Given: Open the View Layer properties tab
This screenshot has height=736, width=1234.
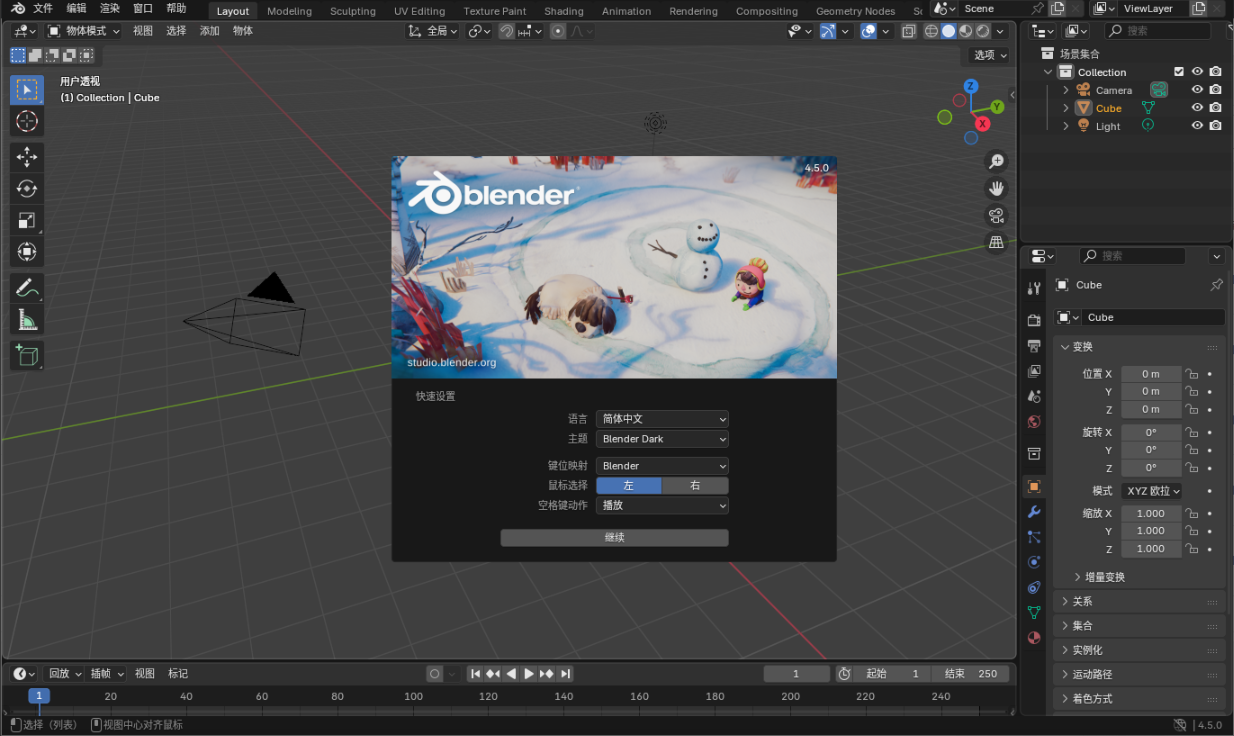Looking at the screenshot, I should pos(1034,371).
